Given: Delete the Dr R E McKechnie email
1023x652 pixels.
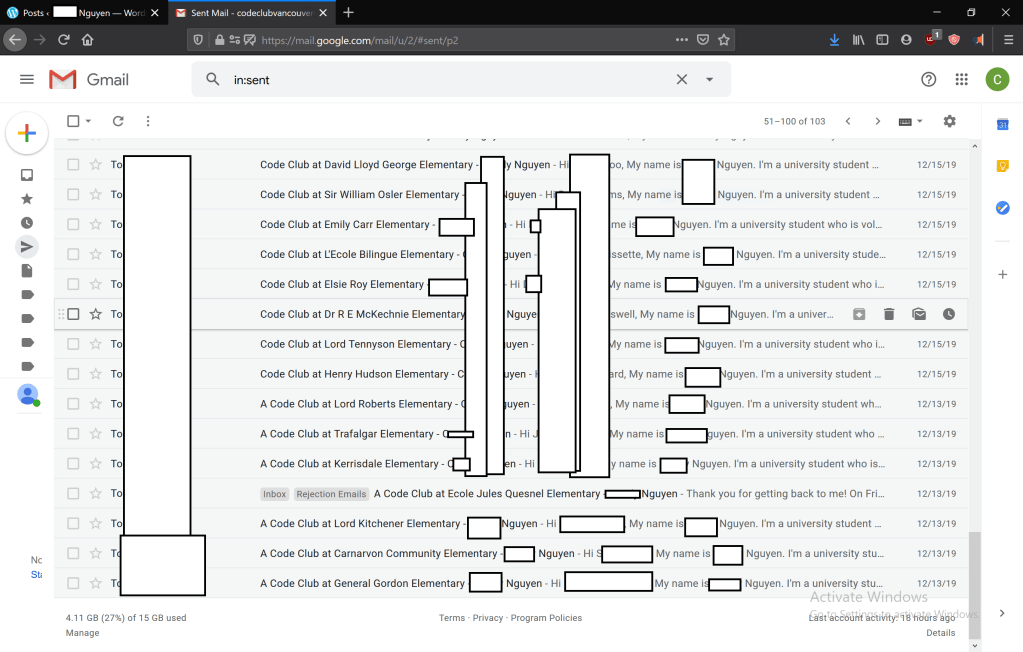Looking at the screenshot, I should [x=889, y=314].
